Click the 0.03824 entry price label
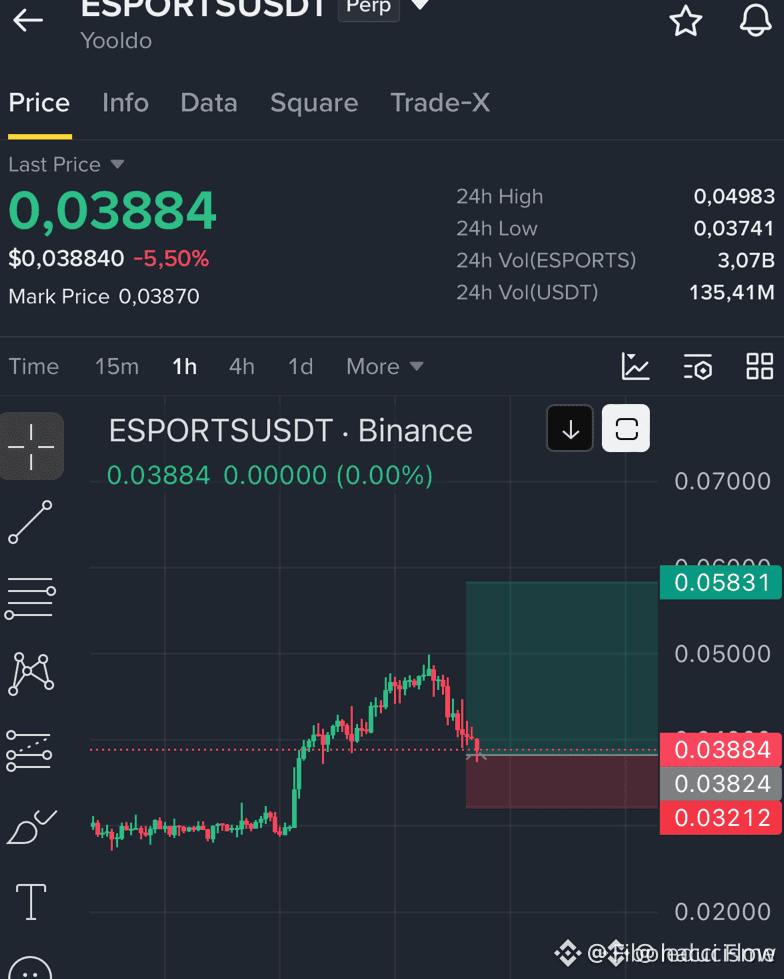 [x=721, y=784]
